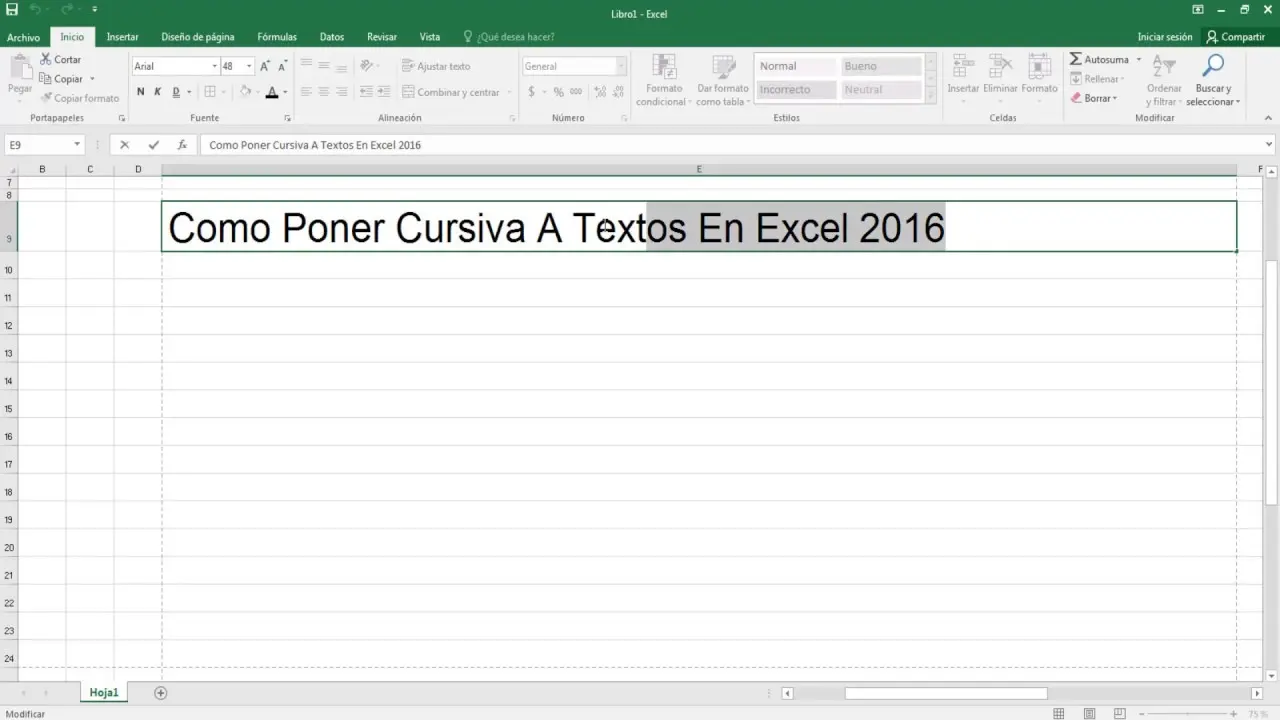Click the Redo arrow in the title bar

click(x=66, y=9)
